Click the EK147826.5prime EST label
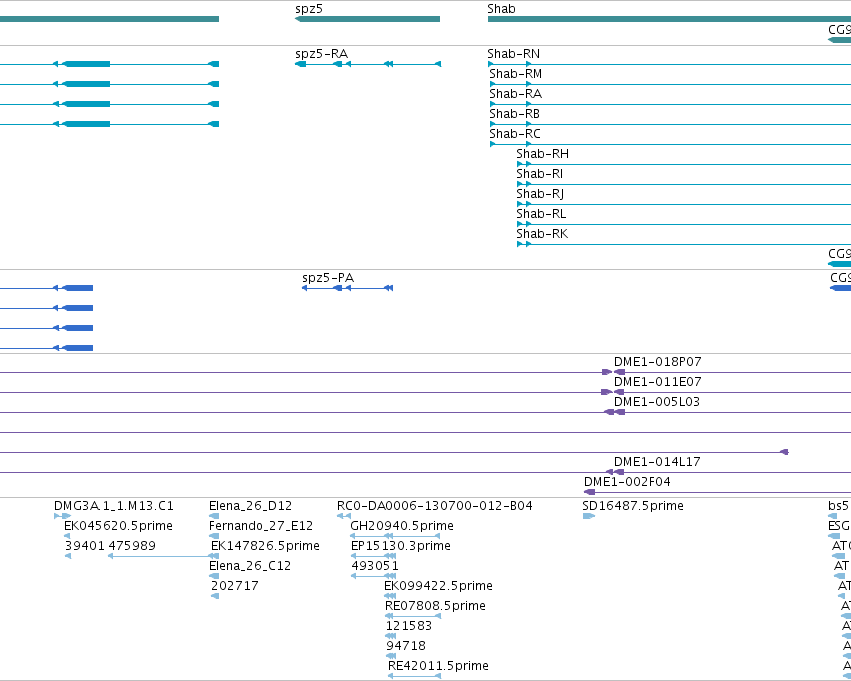This screenshot has width=851, height=681. point(265,546)
